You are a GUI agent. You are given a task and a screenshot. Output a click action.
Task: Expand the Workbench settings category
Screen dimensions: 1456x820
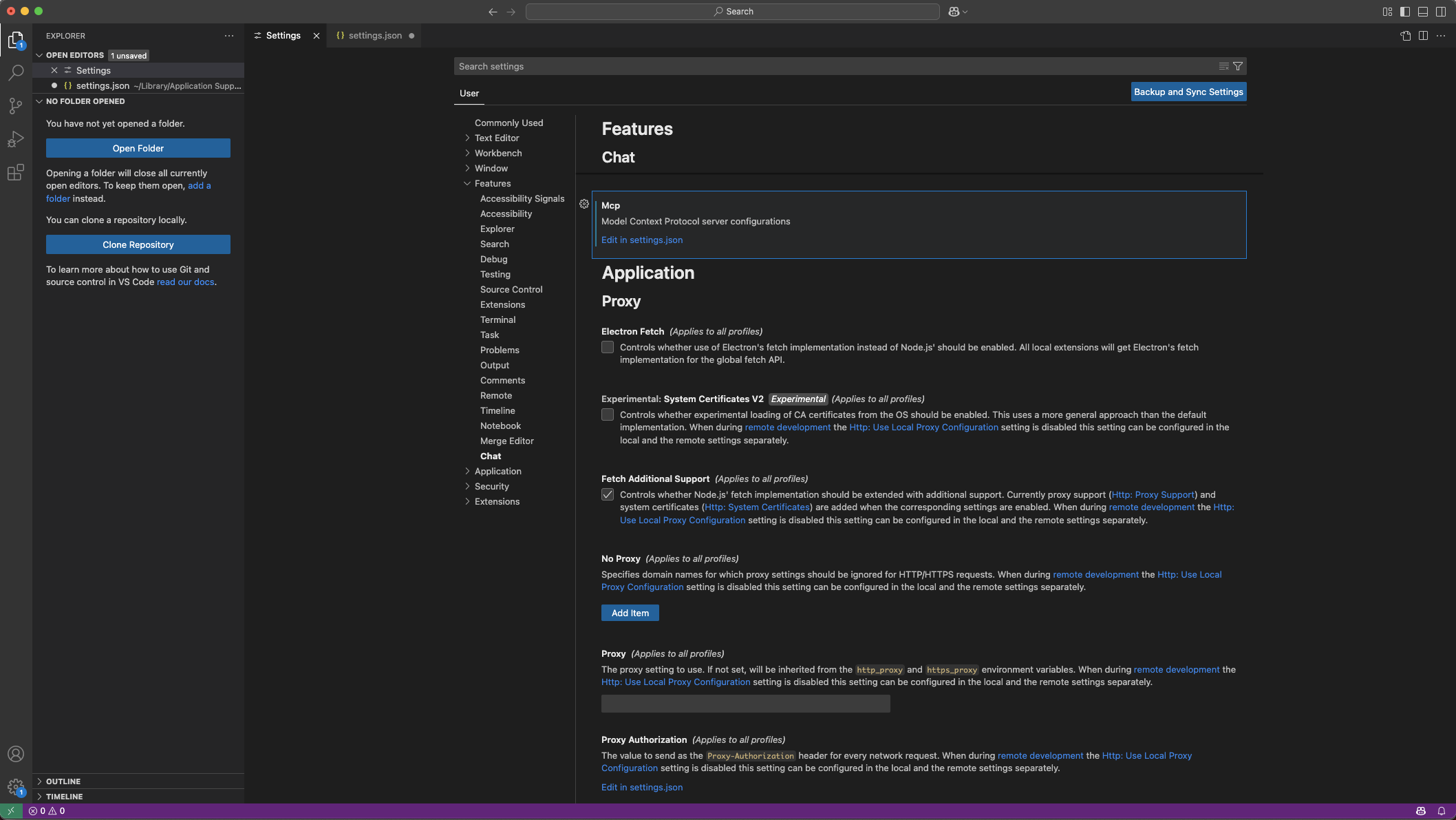tap(467, 153)
